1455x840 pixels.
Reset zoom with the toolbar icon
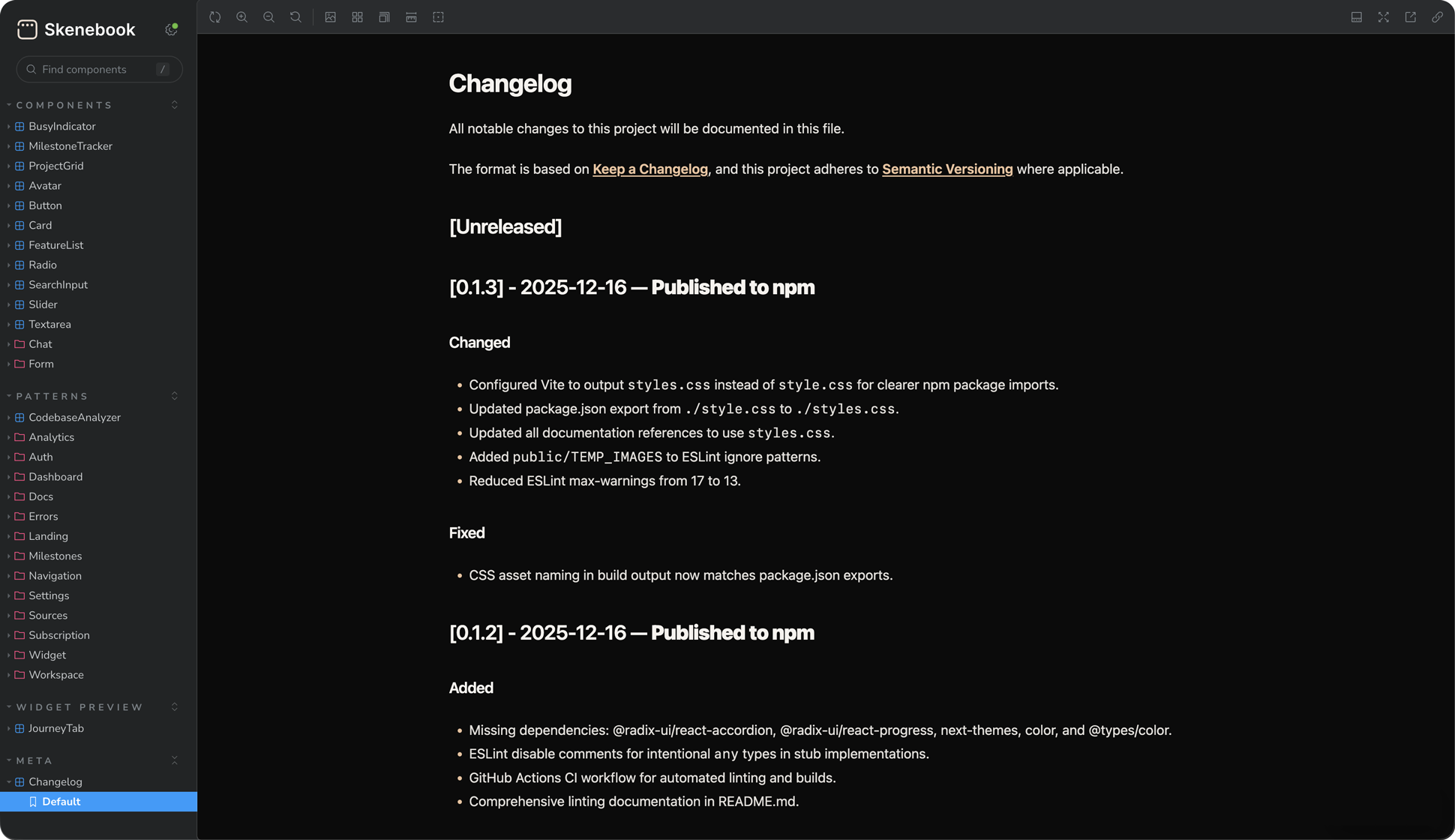click(x=295, y=17)
